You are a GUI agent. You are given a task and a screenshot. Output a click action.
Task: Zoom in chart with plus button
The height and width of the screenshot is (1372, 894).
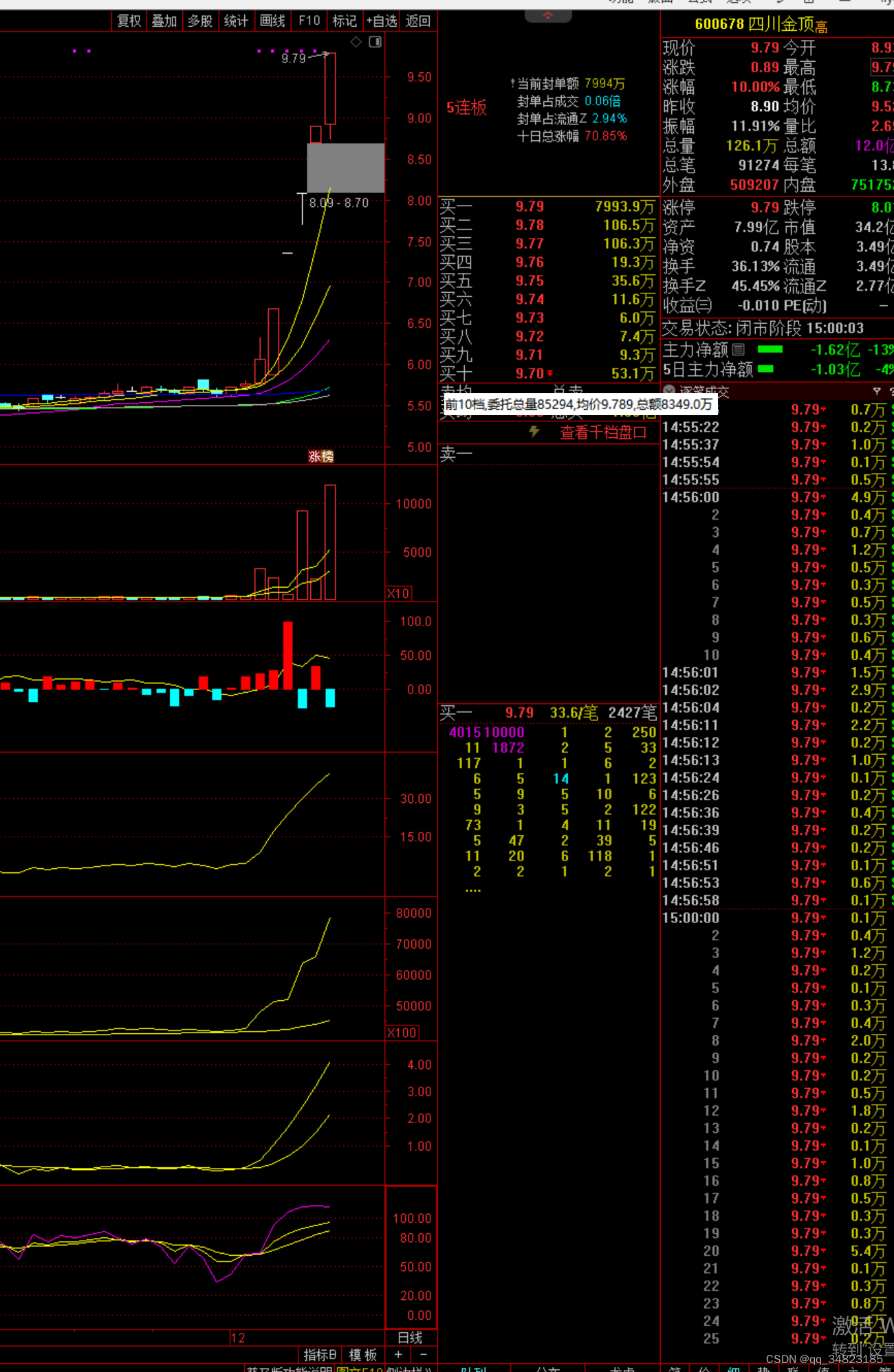tap(398, 1354)
